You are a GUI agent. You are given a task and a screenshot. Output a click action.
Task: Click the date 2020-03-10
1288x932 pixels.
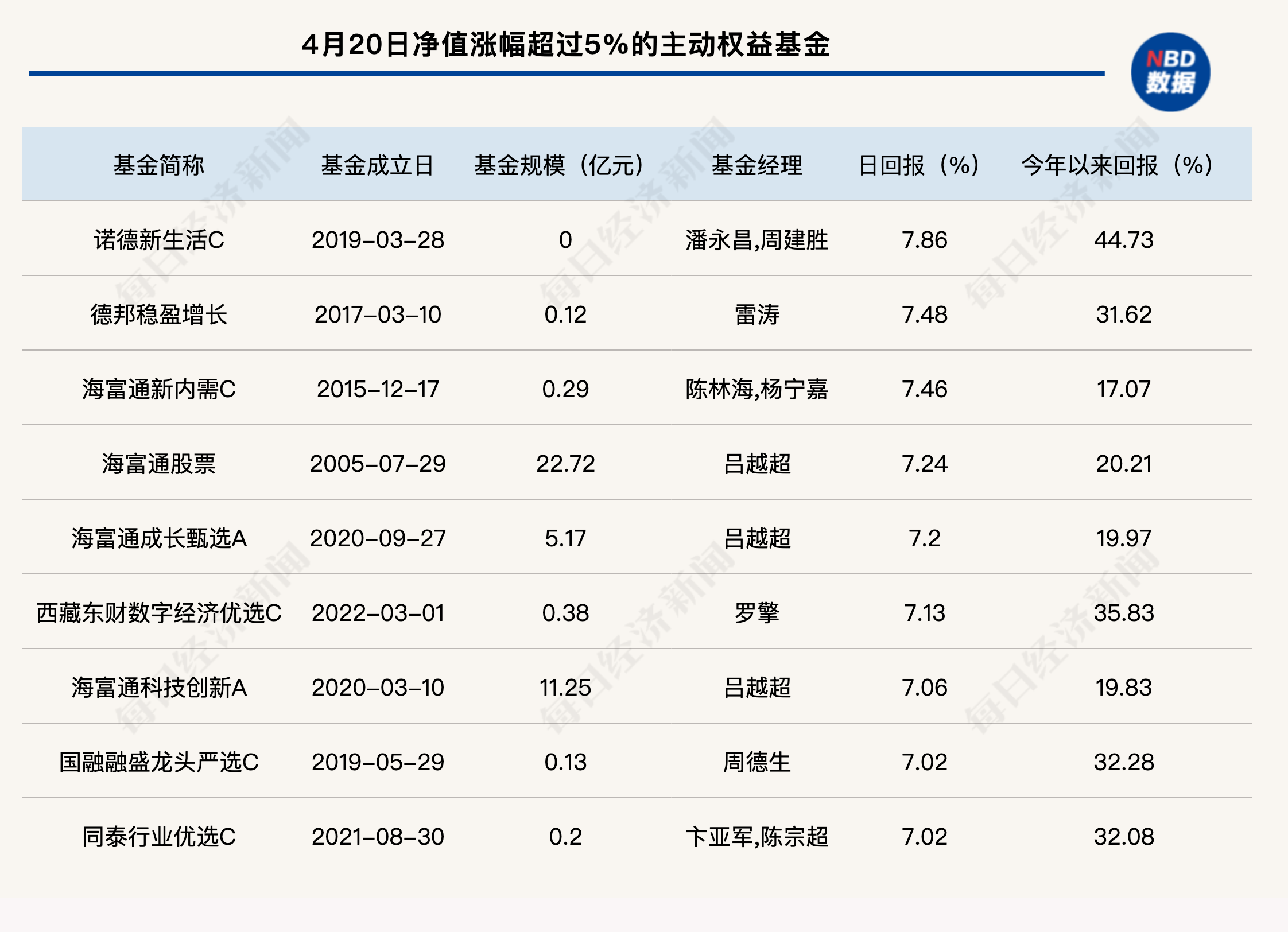pos(378,688)
